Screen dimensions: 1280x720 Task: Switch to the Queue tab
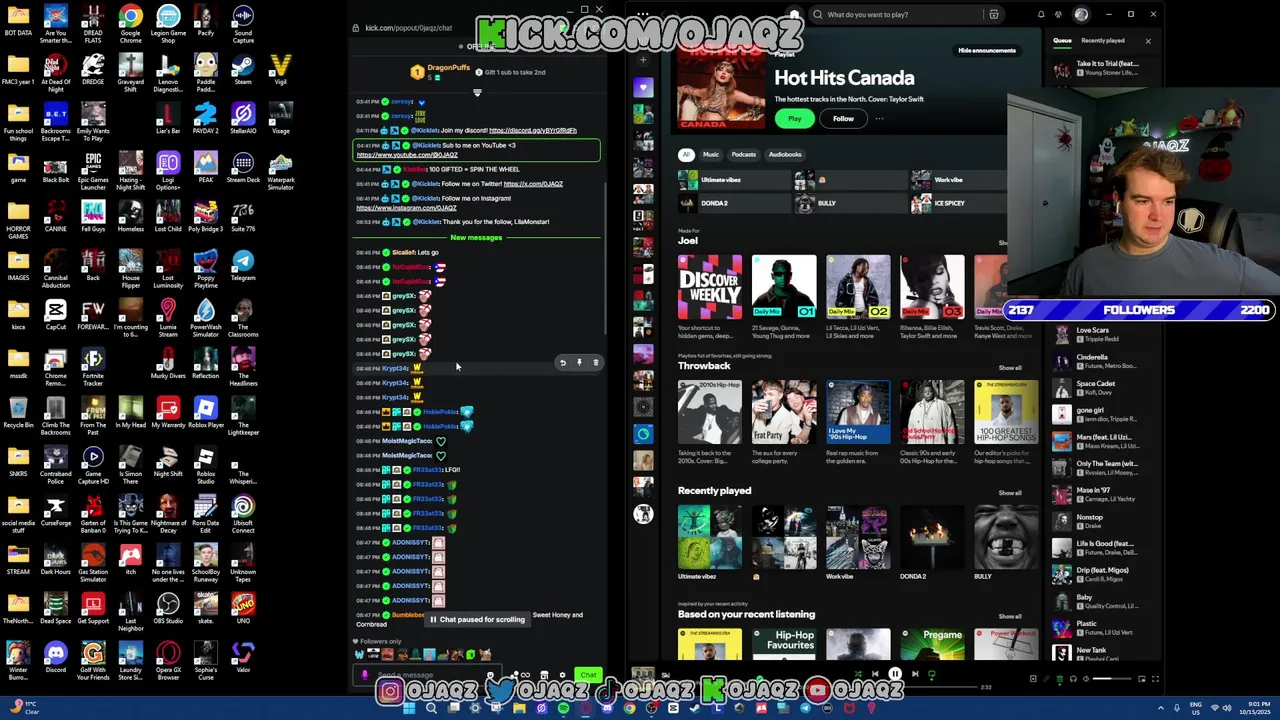(1062, 41)
